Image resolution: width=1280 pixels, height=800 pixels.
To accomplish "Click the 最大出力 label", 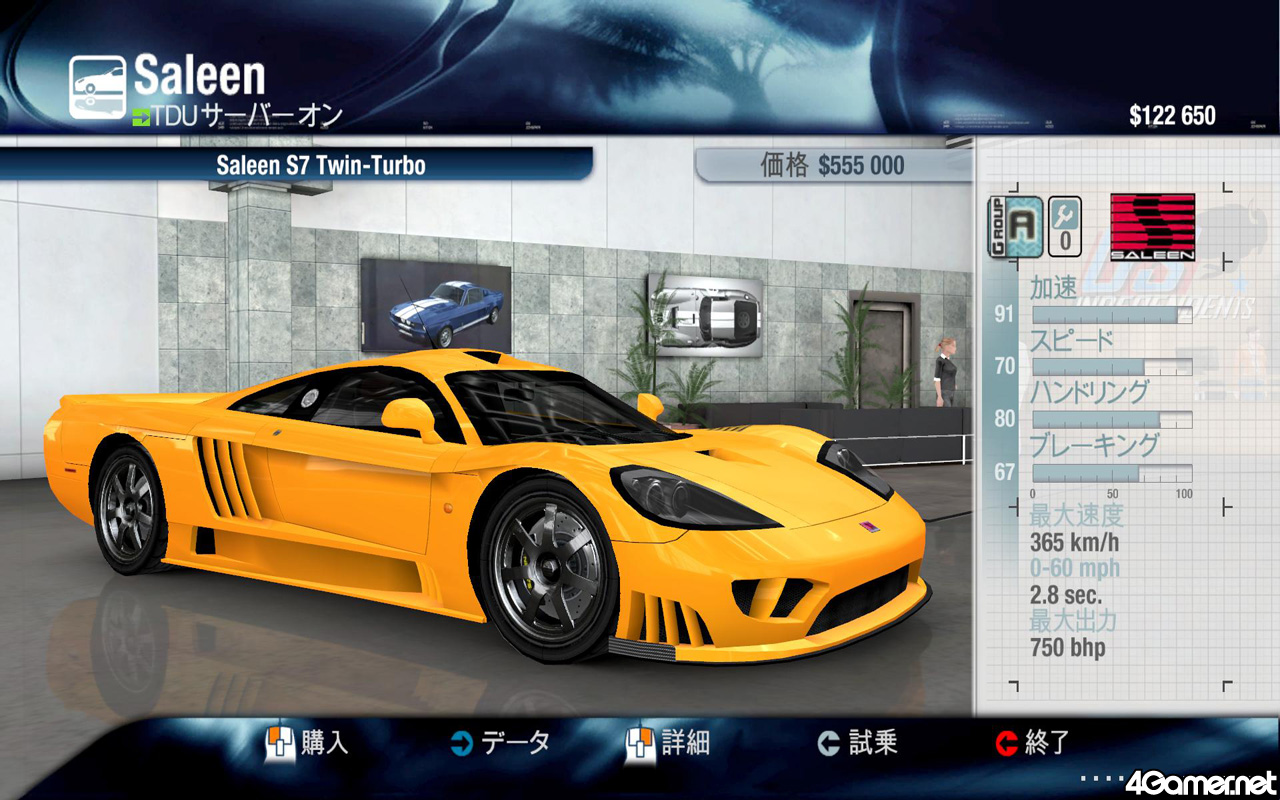I will 1074,621.
